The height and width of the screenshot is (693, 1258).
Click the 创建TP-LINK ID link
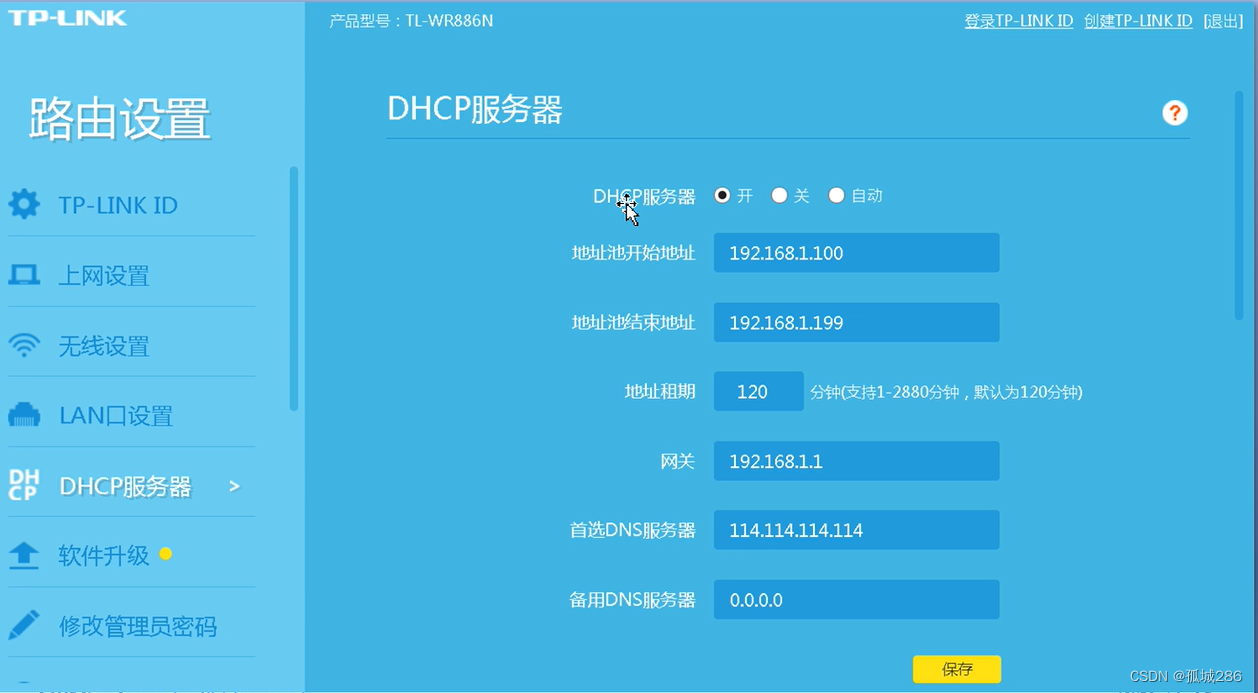[1138, 21]
